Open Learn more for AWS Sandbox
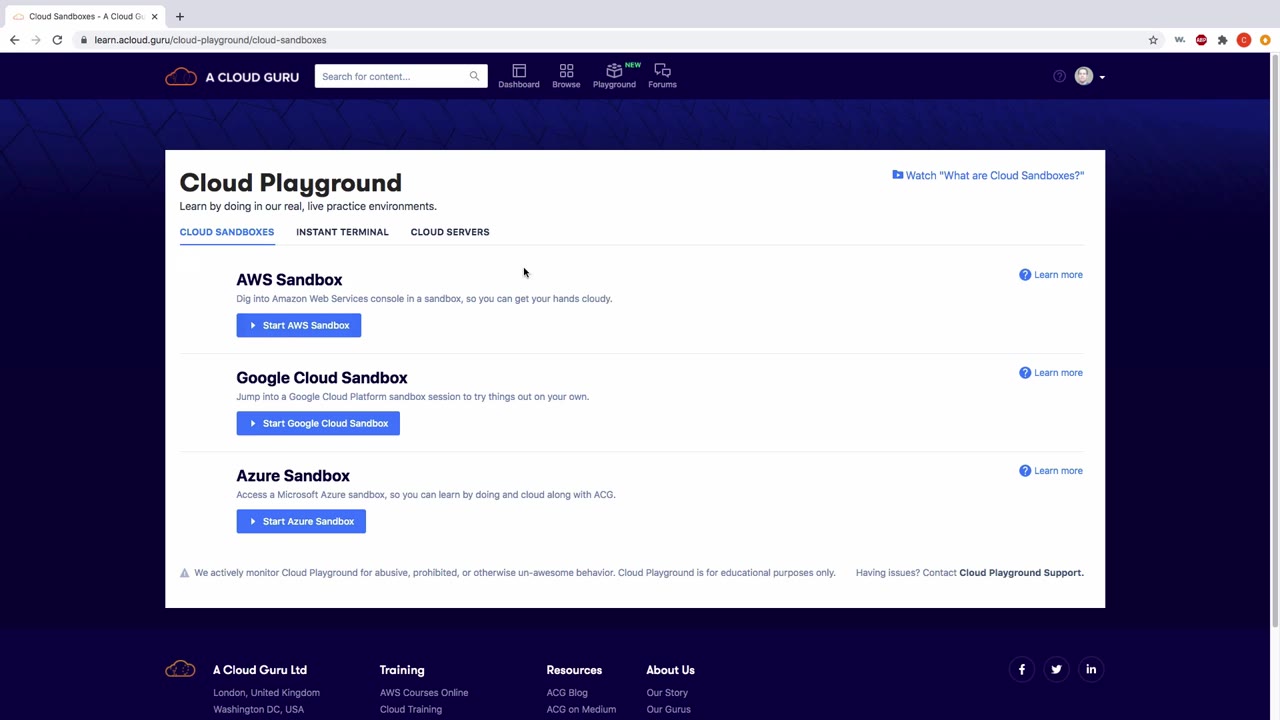The width and height of the screenshot is (1280, 720). coord(1051,275)
